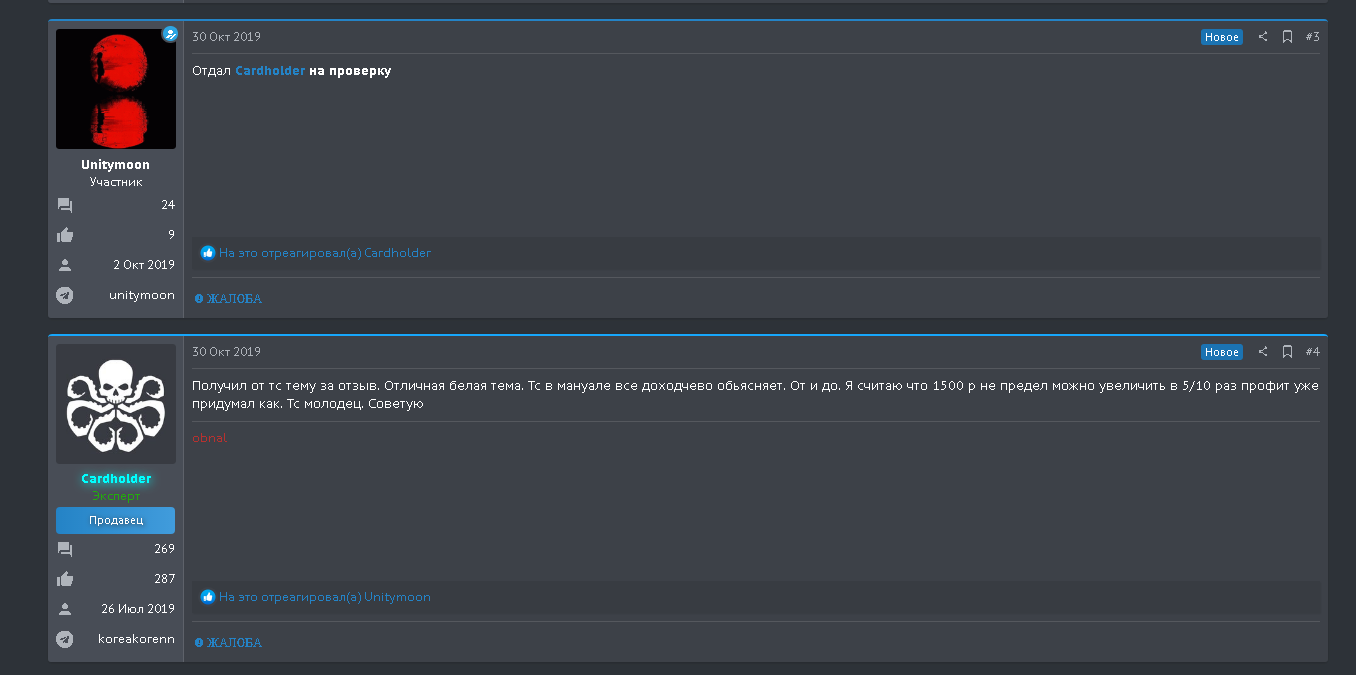
Task: Report post #4 with ЖАЛОБА
Action: click(x=229, y=643)
